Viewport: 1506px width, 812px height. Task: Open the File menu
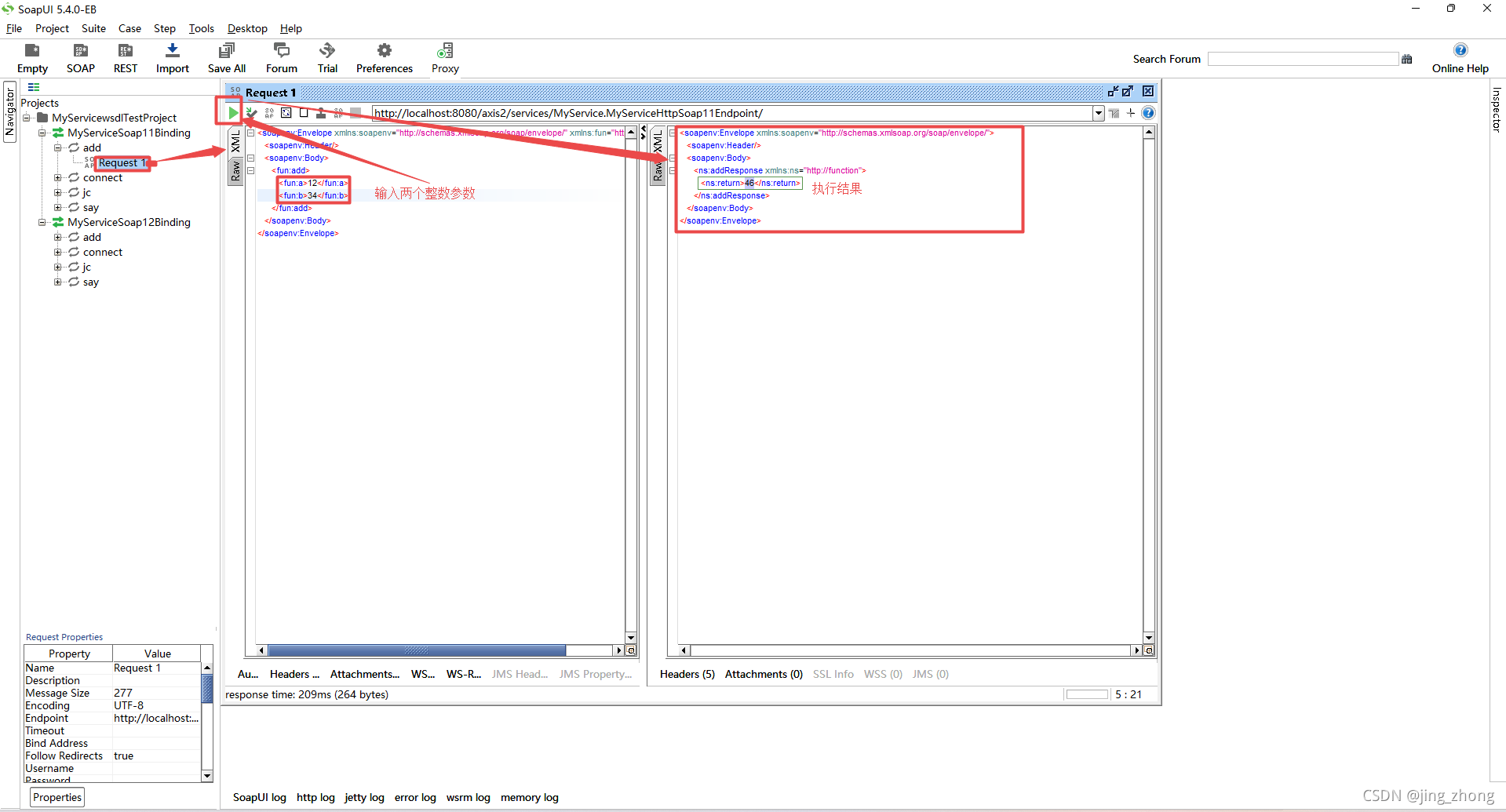(14, 28)
